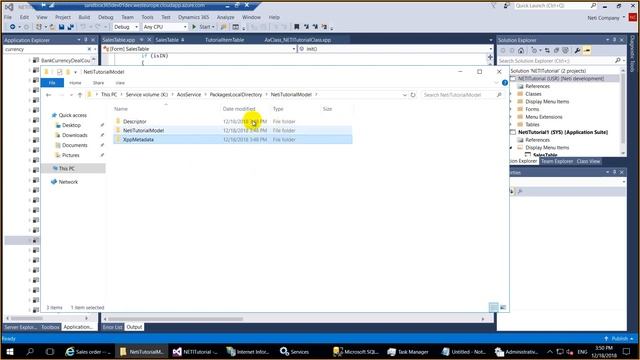640x360 pixels.
Task: Open the recent locations dropdown arrow
Action: (x=71, y=95)
